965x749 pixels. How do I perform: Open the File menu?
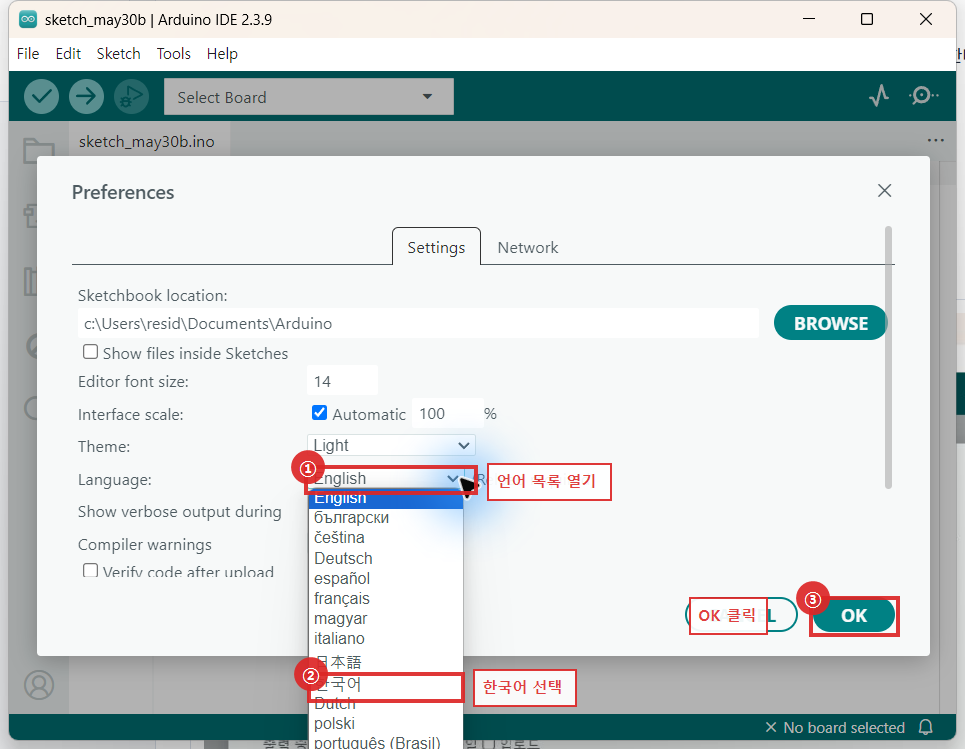coord(28,54)
